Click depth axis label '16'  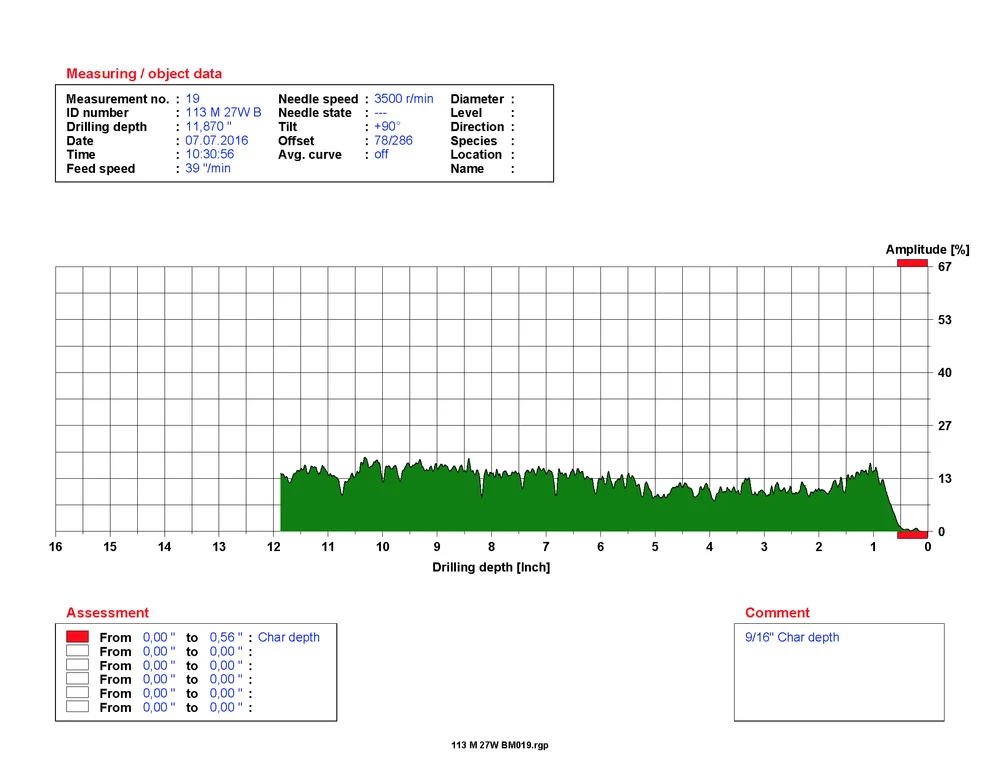[55, 547]
